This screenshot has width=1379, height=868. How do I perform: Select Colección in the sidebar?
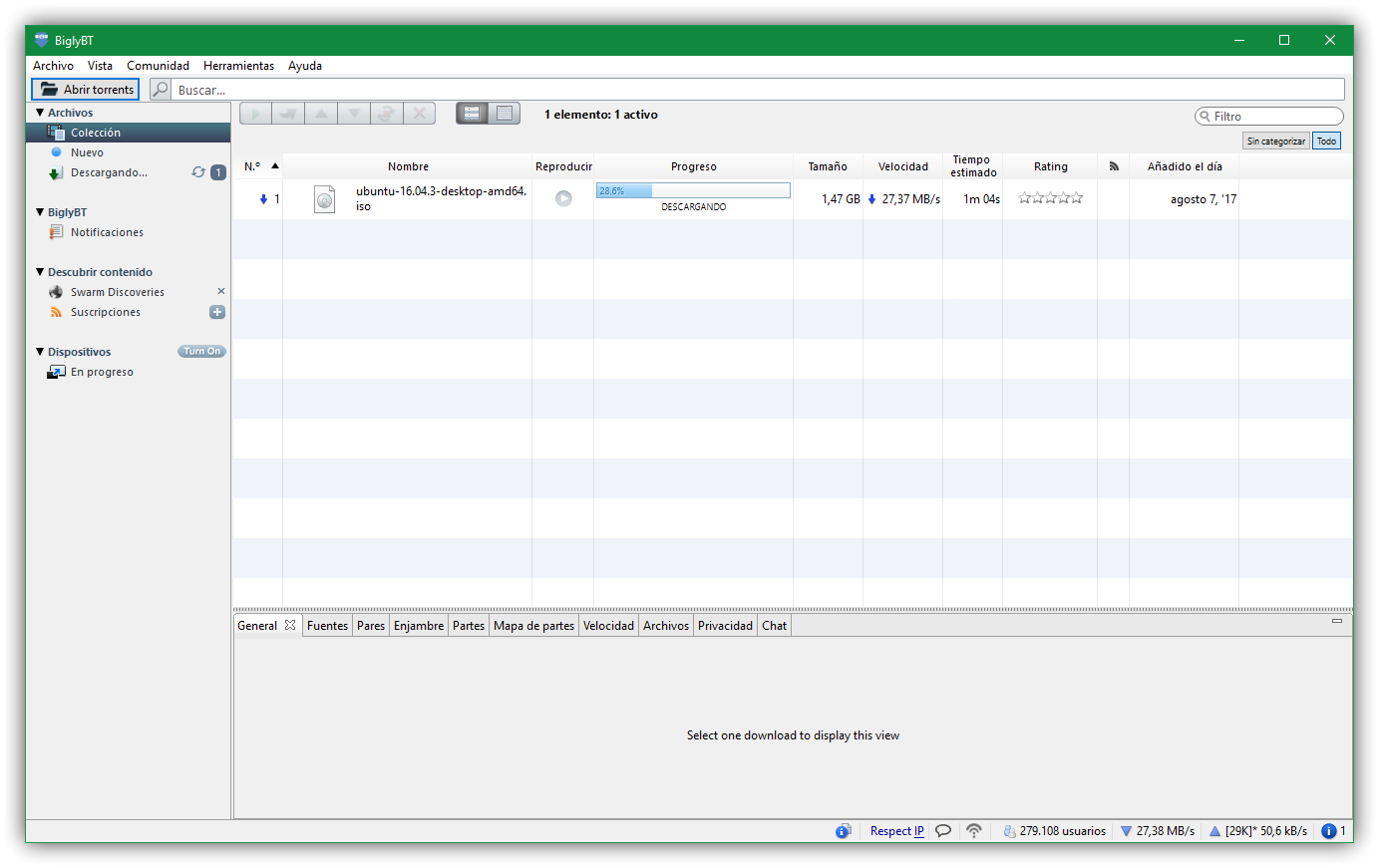(x=129, y=133)
